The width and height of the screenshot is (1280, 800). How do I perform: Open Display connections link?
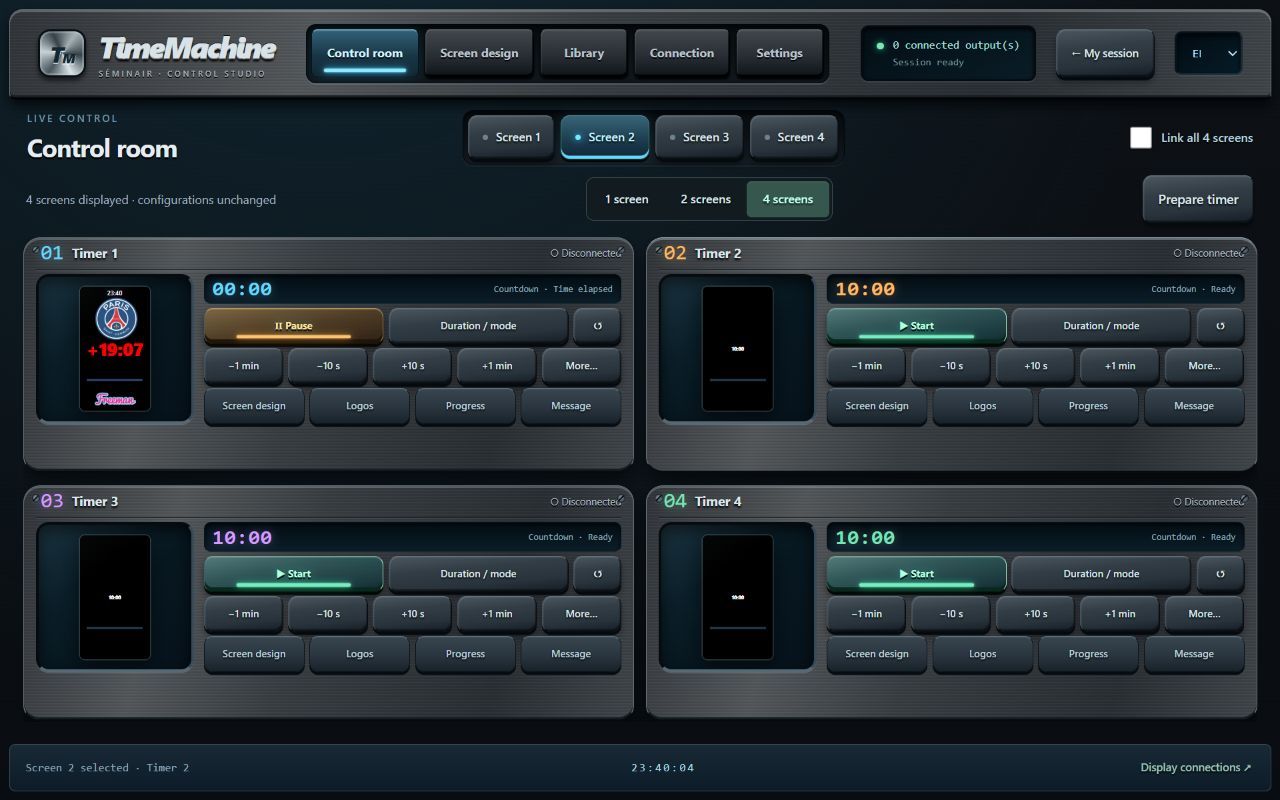click(1196, 768)
